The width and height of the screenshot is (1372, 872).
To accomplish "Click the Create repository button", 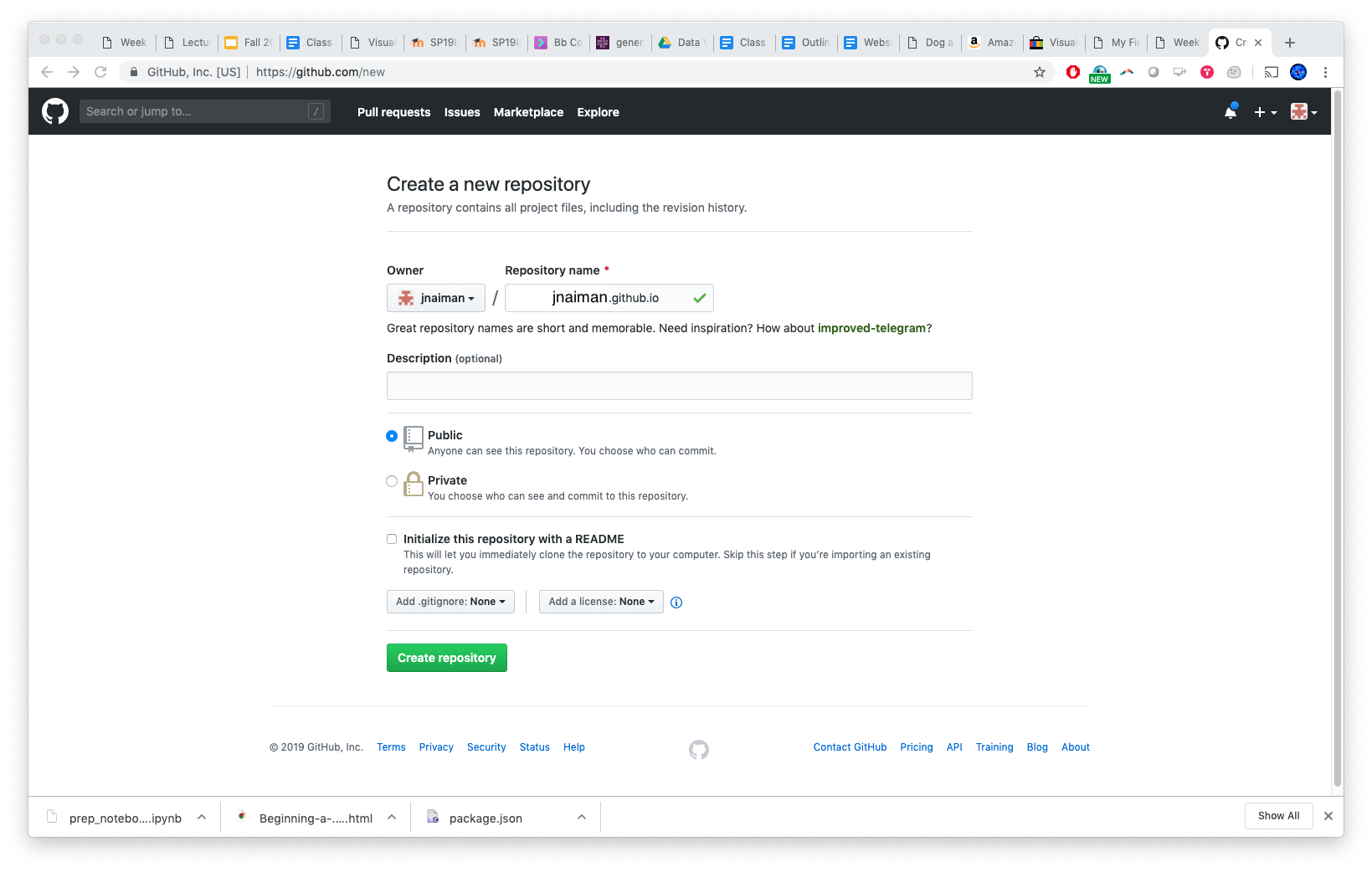I will [447, 658].
